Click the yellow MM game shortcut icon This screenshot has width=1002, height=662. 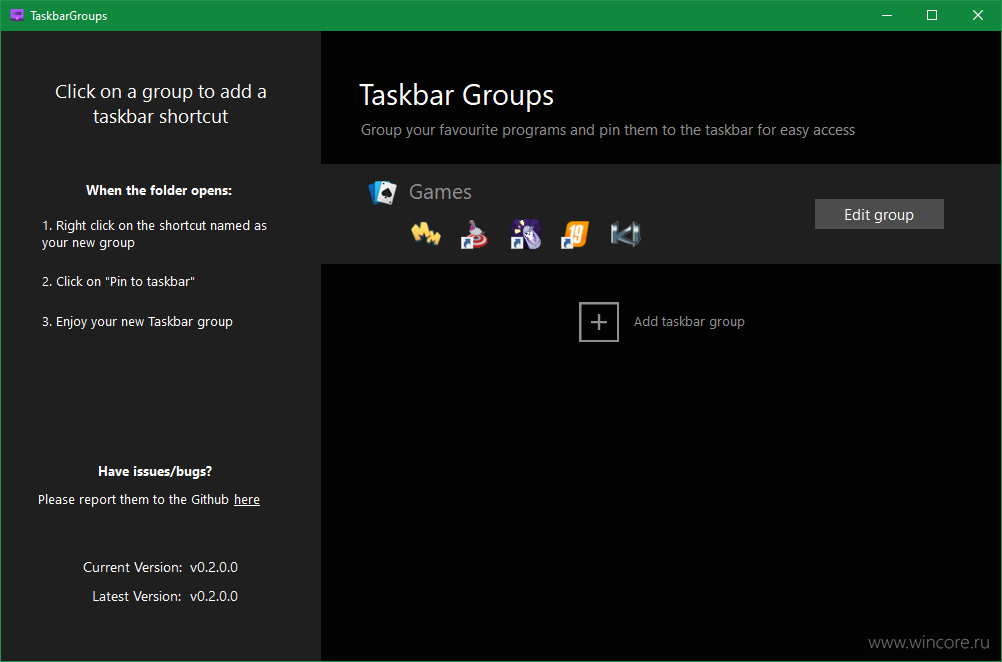426,234
